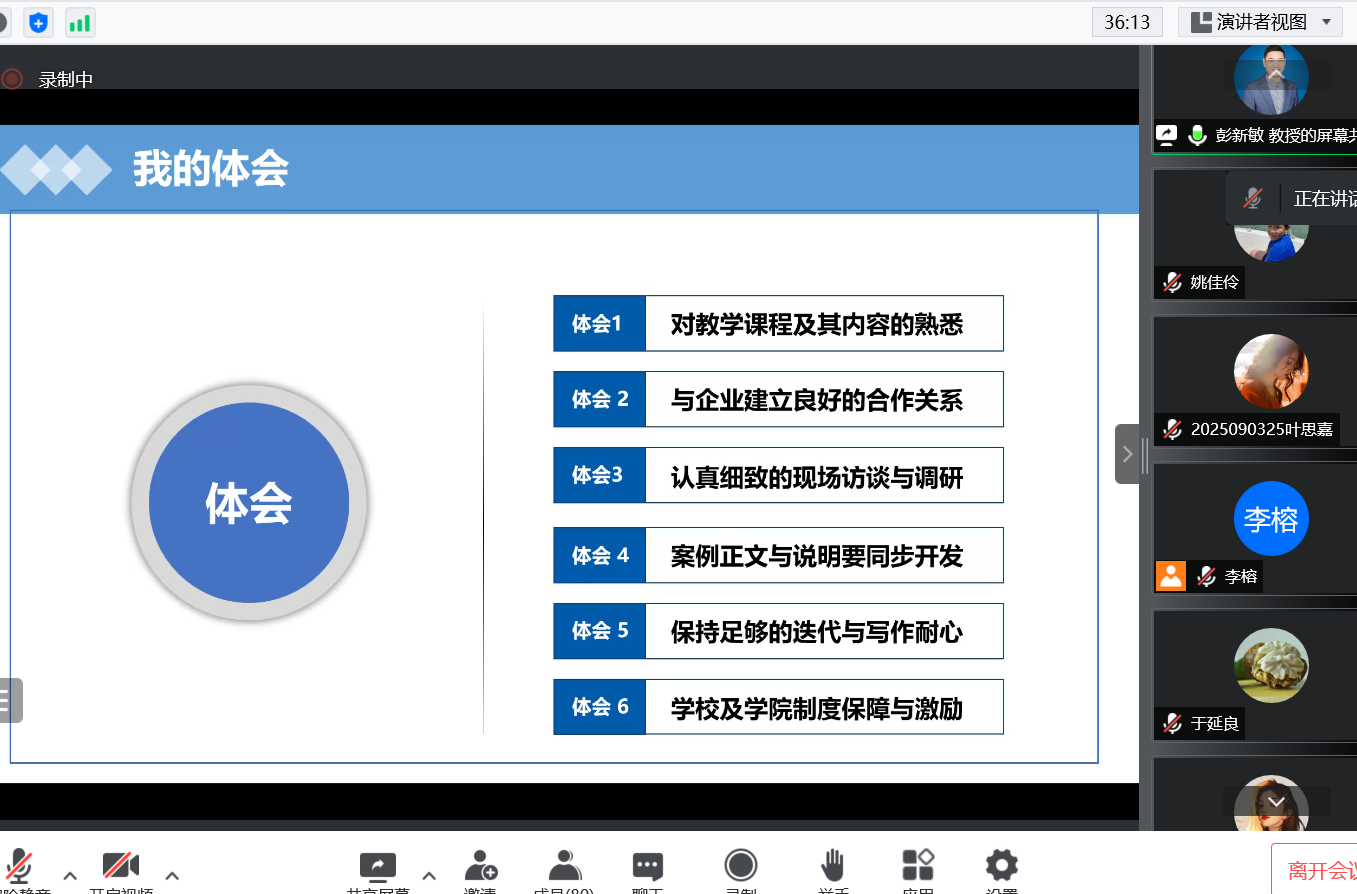Collapse the participant video sidebar

coord(1127,454)
